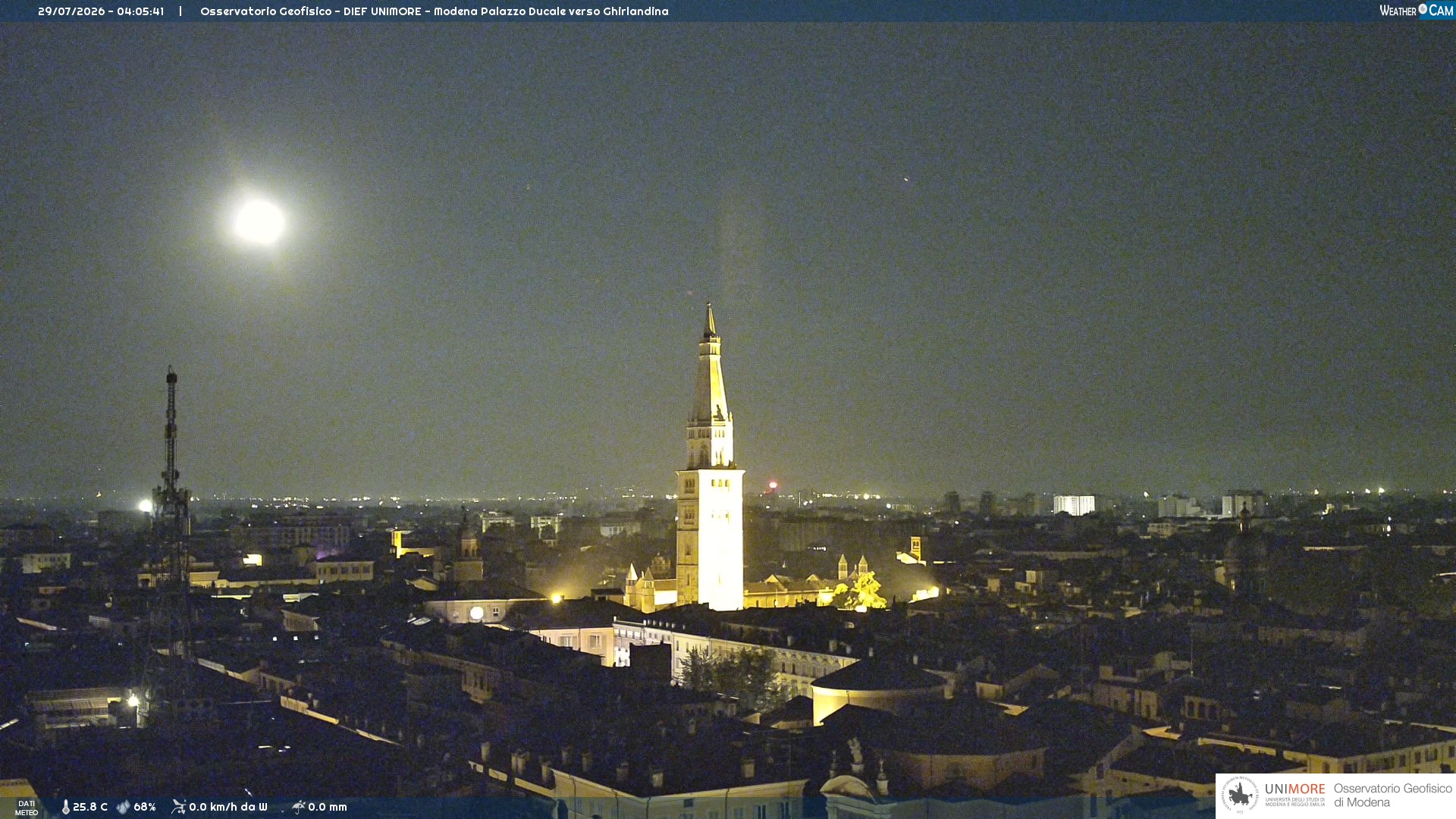The image size is (1456, 819).
Task: Click the timestamp 29/07/2026 - 04:05:41
Action: 101,11
